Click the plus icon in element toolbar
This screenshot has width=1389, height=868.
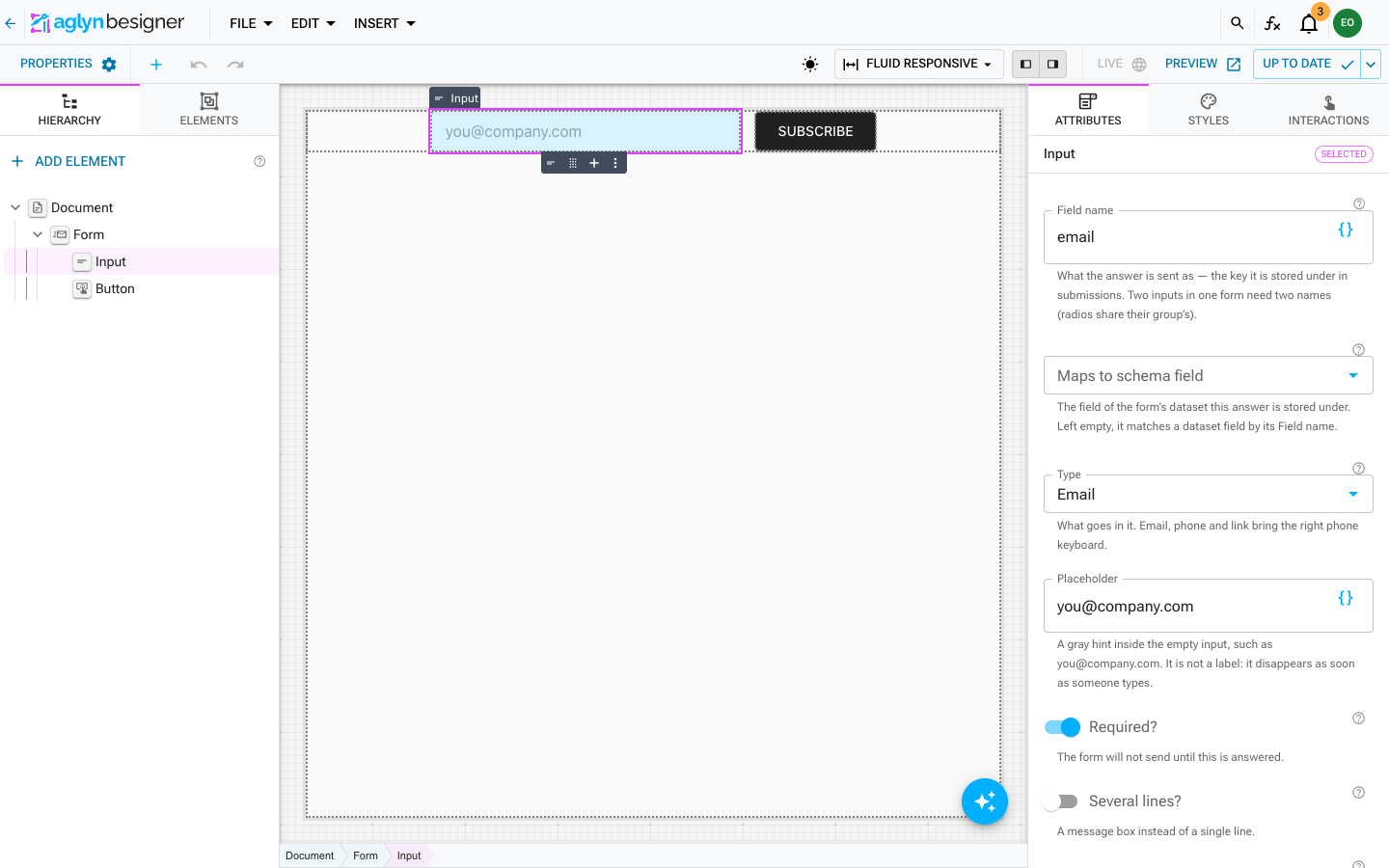(594, 163)
